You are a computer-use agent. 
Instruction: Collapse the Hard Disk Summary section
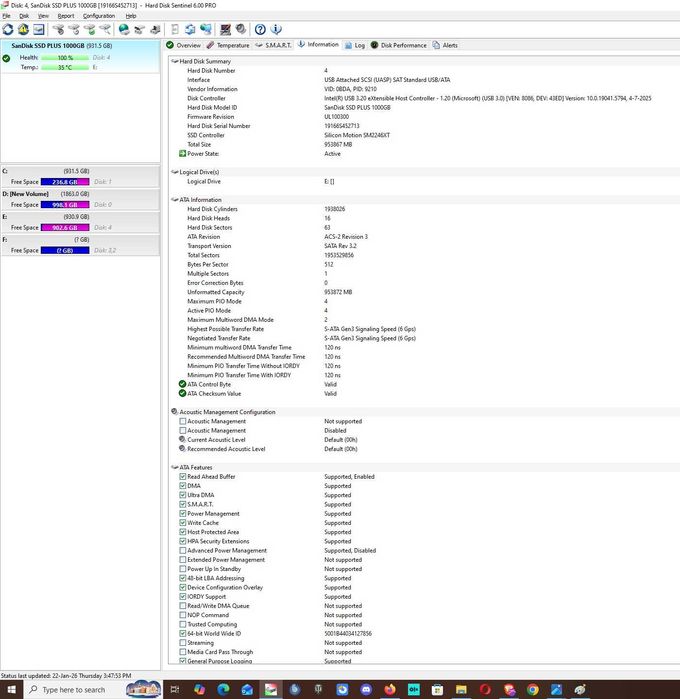click(x=174, y=61)
